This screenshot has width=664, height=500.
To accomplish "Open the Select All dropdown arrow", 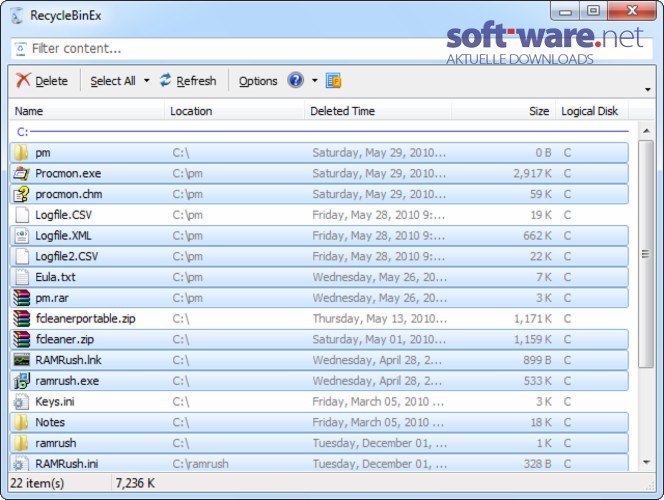I will point(147,80).
